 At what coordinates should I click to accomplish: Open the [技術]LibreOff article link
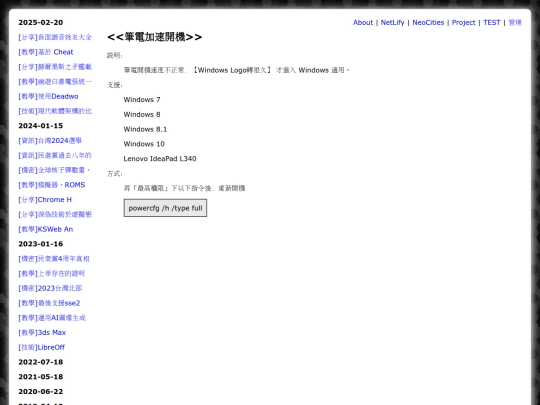(x=41, y=347)
